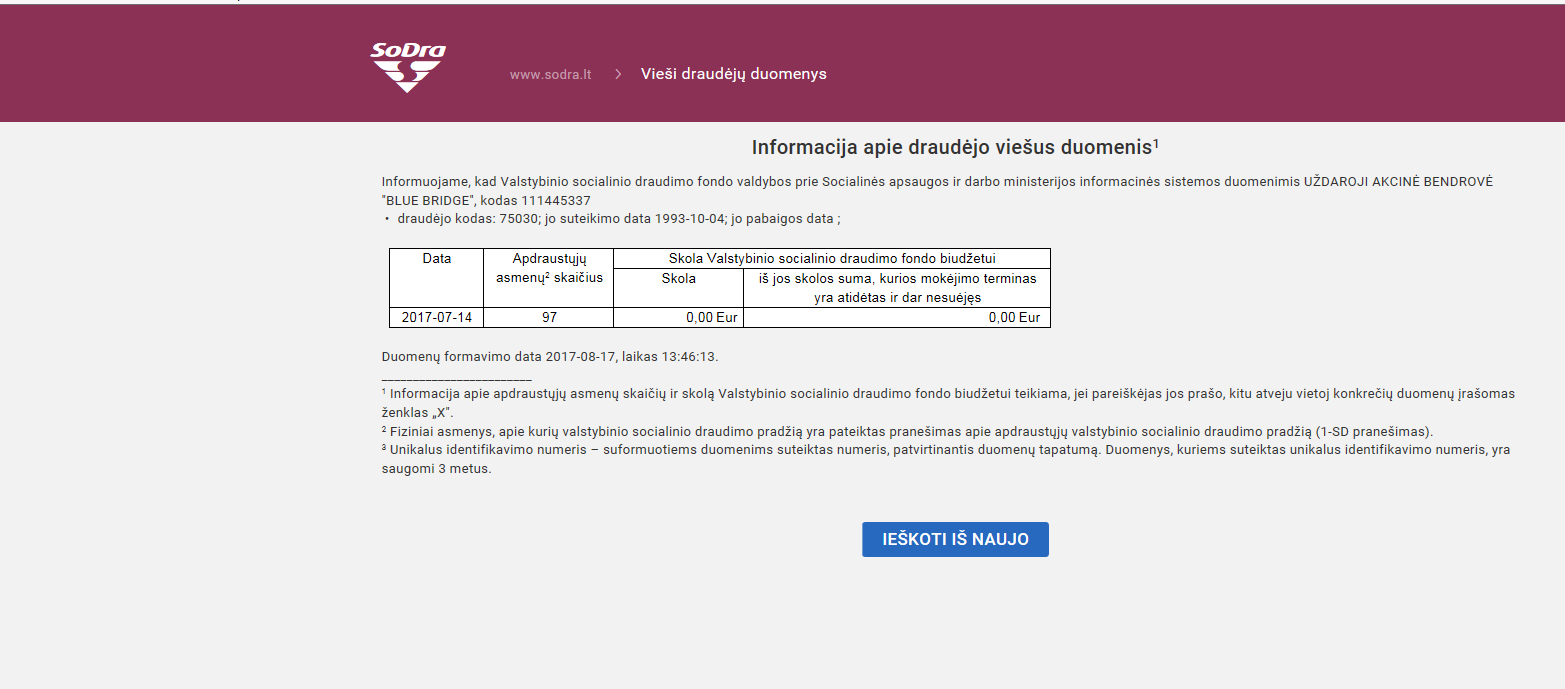Click footnote 2 about Fiziniai asmenys
Screen dimensions: 1565x689
(x=907, y=432)
